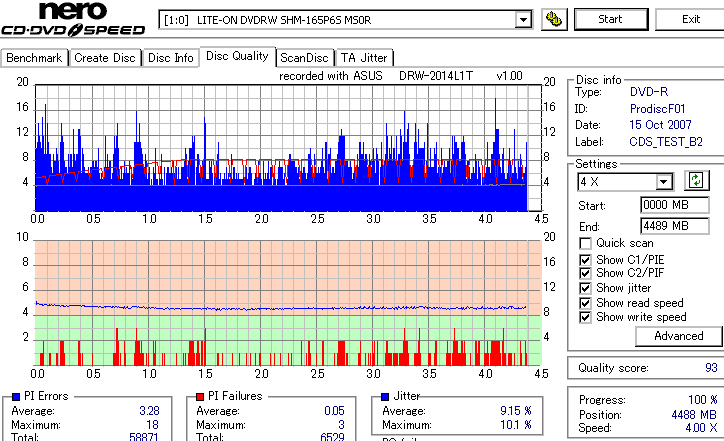Click the Start position 0000 MB field

point(675,205)
